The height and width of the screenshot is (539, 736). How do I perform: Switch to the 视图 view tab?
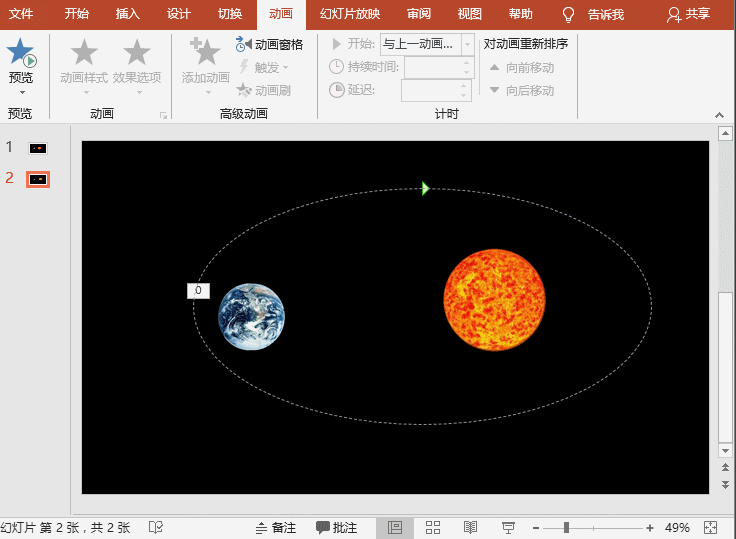click(470, 14)
